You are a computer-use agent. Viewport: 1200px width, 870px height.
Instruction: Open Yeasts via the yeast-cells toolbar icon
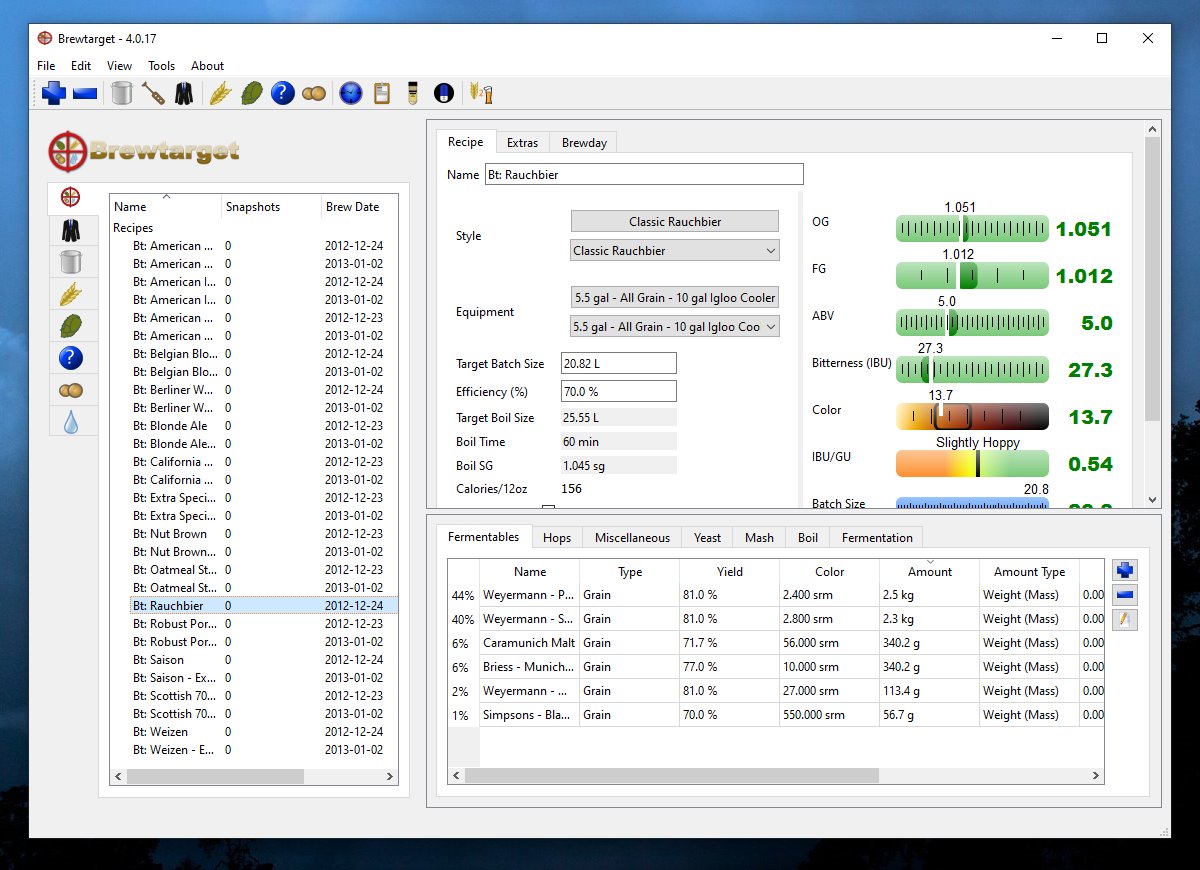(x=314, y=93)
